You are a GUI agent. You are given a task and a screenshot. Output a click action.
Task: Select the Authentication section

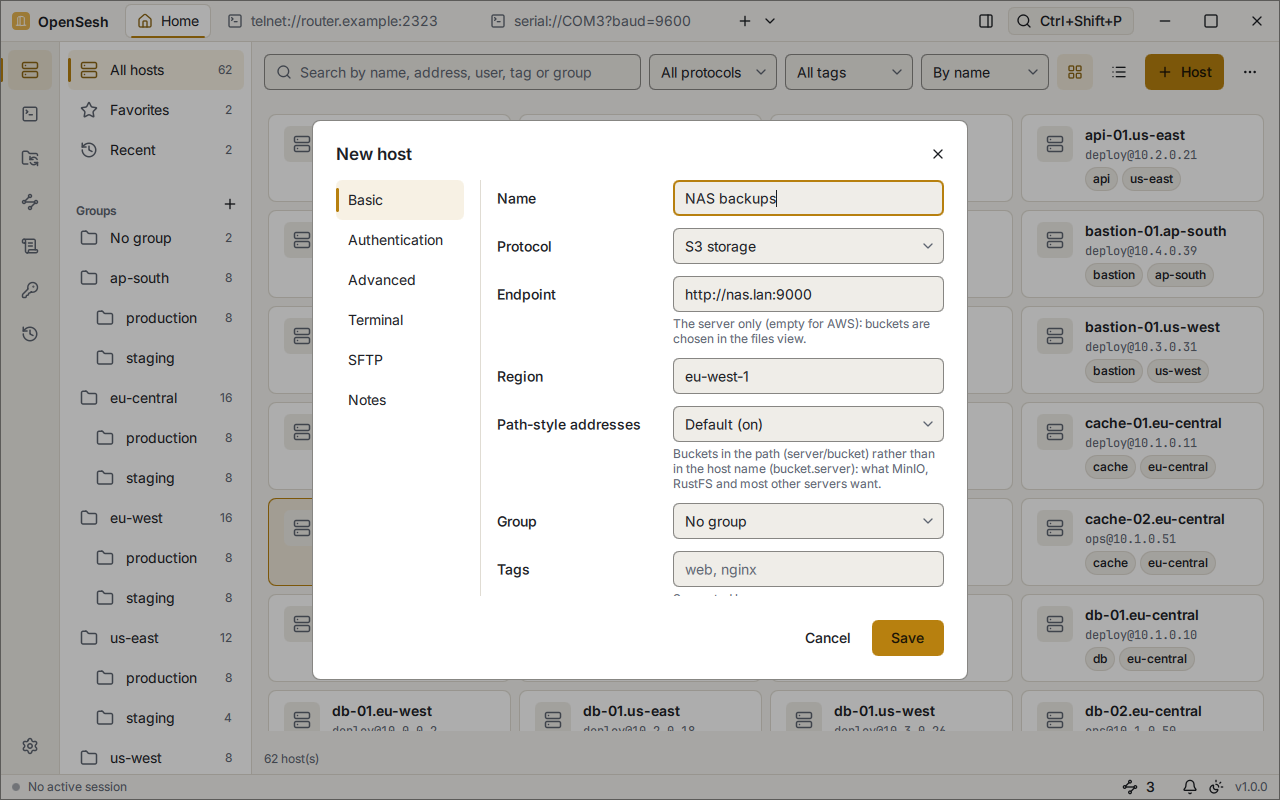(400, 240)
